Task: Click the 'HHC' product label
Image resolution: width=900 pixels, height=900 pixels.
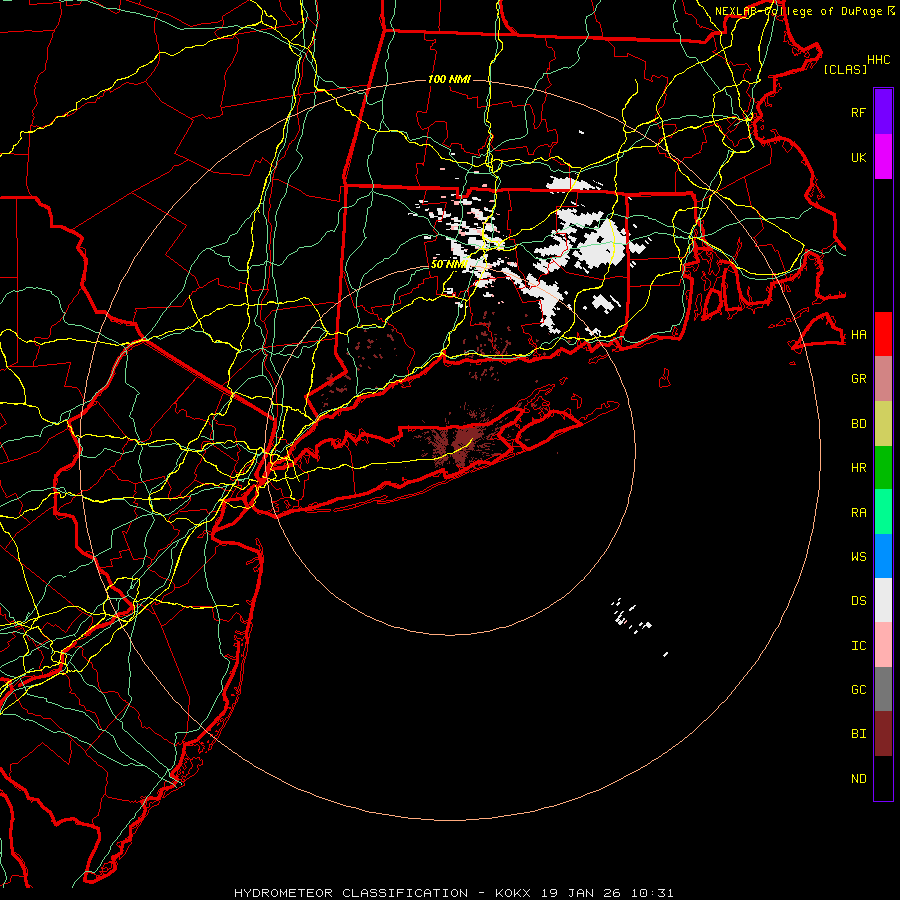Action: coord(878,60)
